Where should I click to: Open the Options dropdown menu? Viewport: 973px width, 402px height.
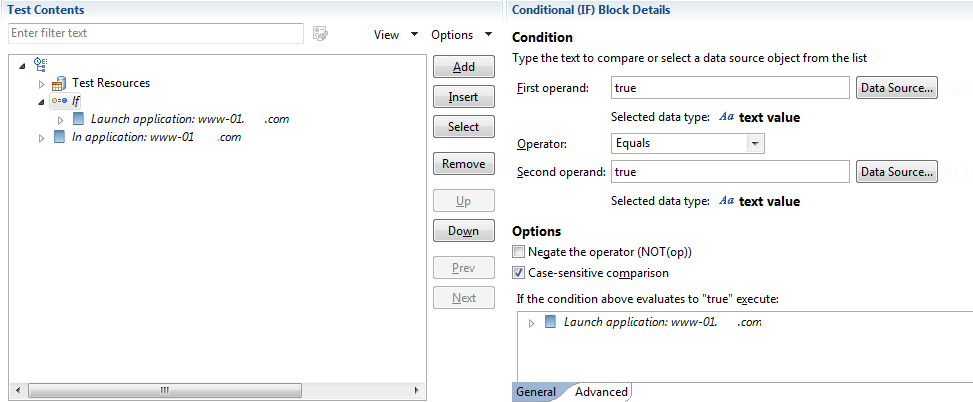click(x=462, y=35)
